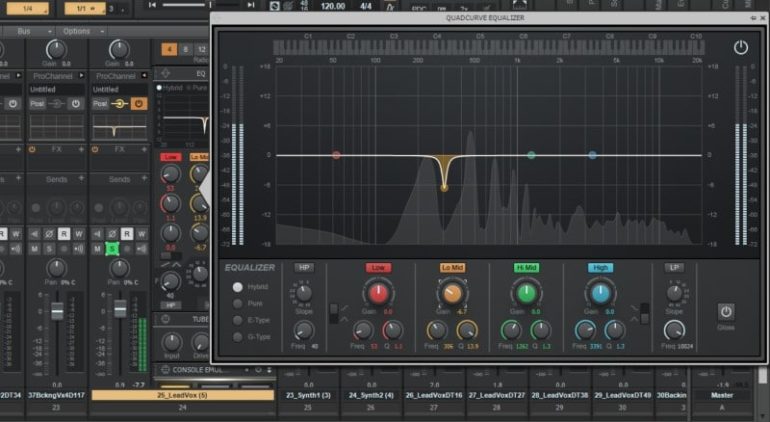Enable the HP high-pass filter button
This screenshot has height=422, width=770.
tap(303, 268)
